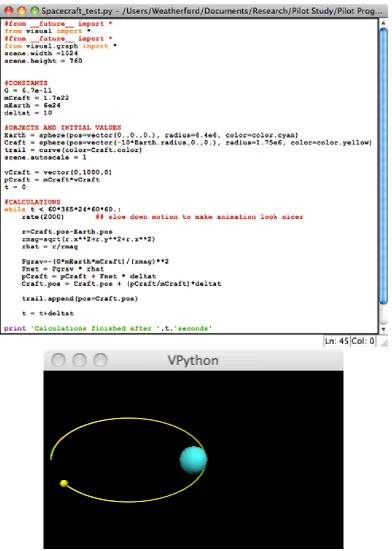Click the cyan Earth sphere in VPython
Screen dimensions: 392x551
[x=194, y=460]
